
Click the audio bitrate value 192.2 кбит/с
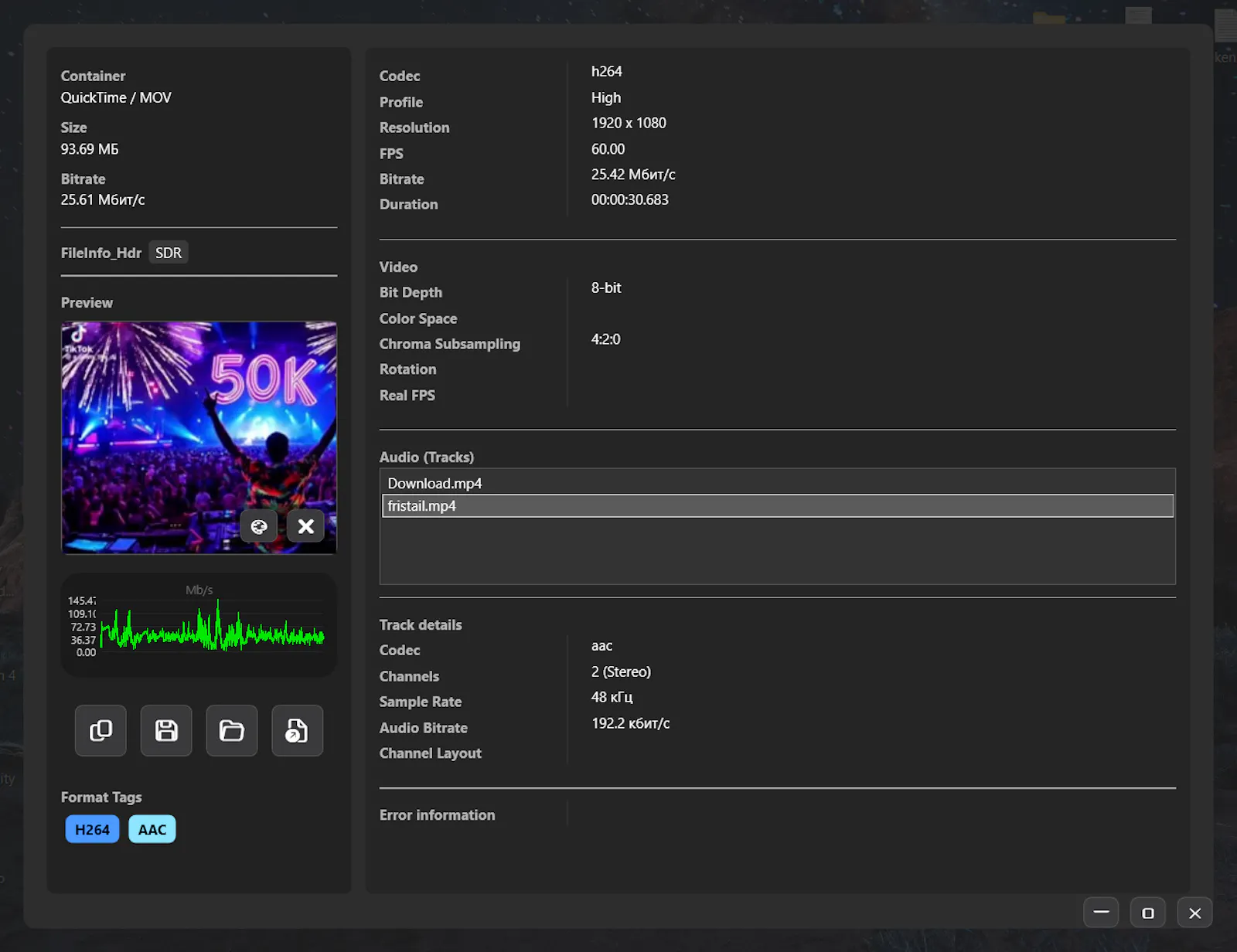[x=631, y=723]
